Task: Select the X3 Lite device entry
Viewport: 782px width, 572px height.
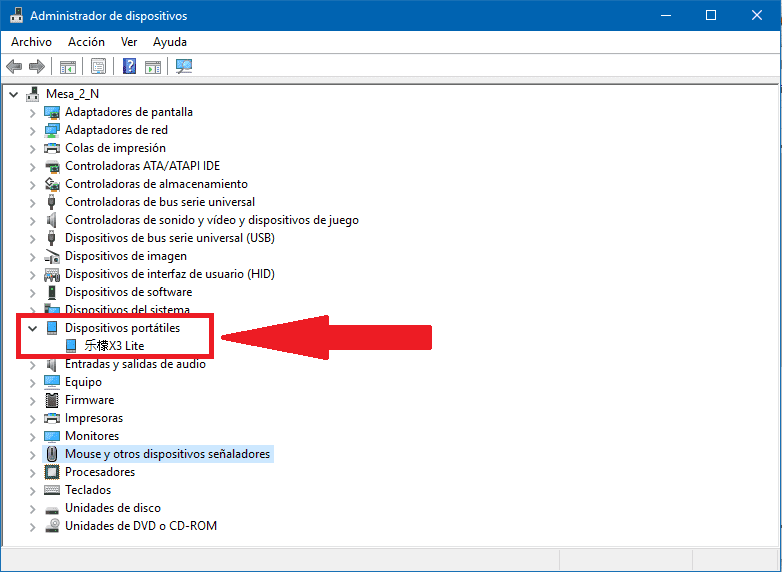Action: pos(114,346)
